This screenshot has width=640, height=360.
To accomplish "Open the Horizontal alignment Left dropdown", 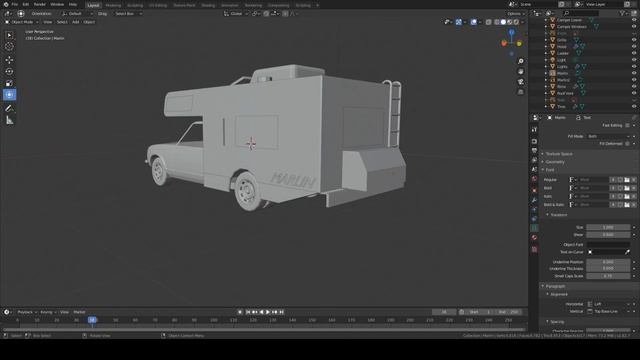I will tap(608, 304).
